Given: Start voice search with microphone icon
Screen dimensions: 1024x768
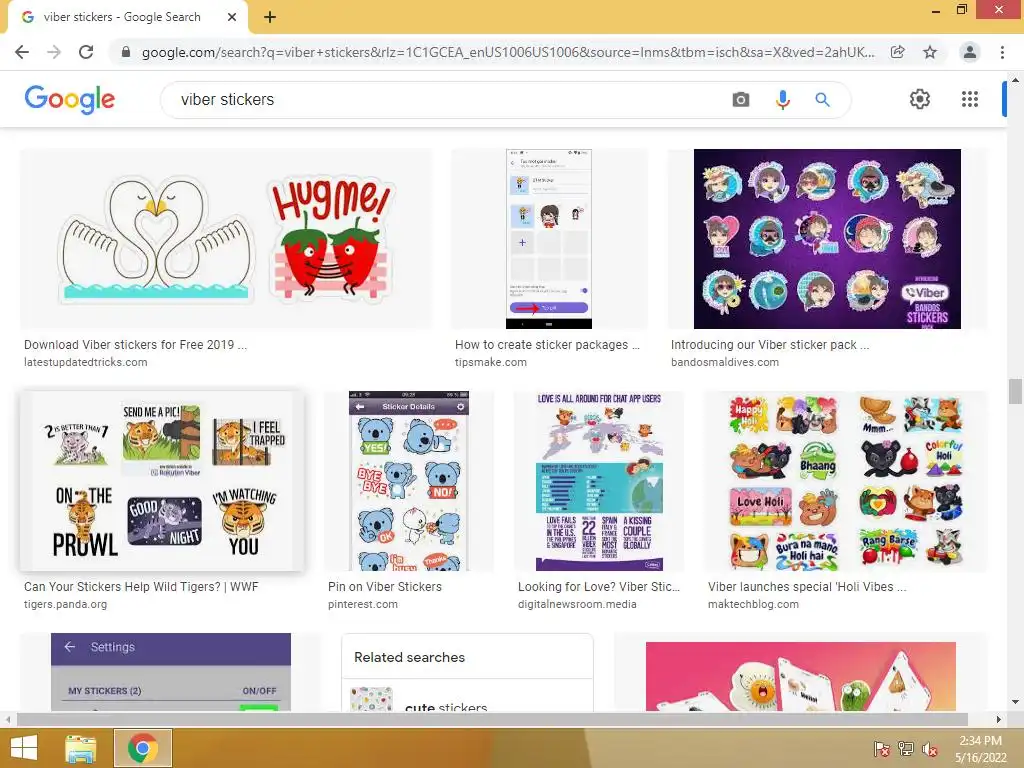Looking at the screenshot, I should coord(782,100).
